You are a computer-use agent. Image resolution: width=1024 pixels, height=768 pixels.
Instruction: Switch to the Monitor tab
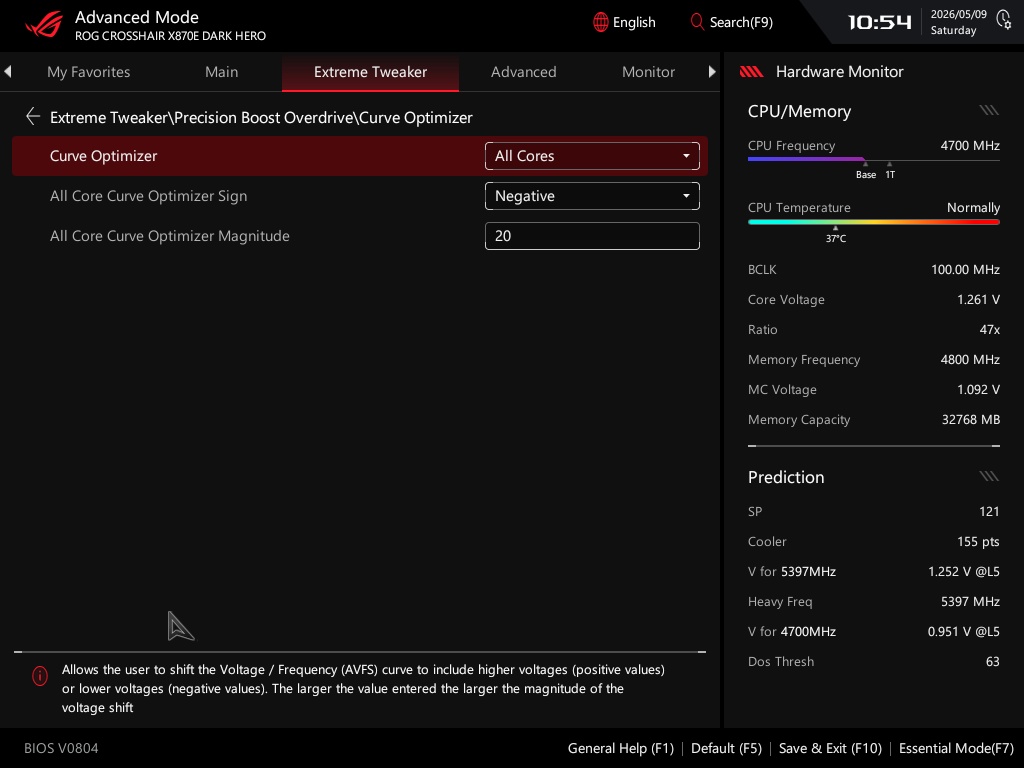coord(648,72)
